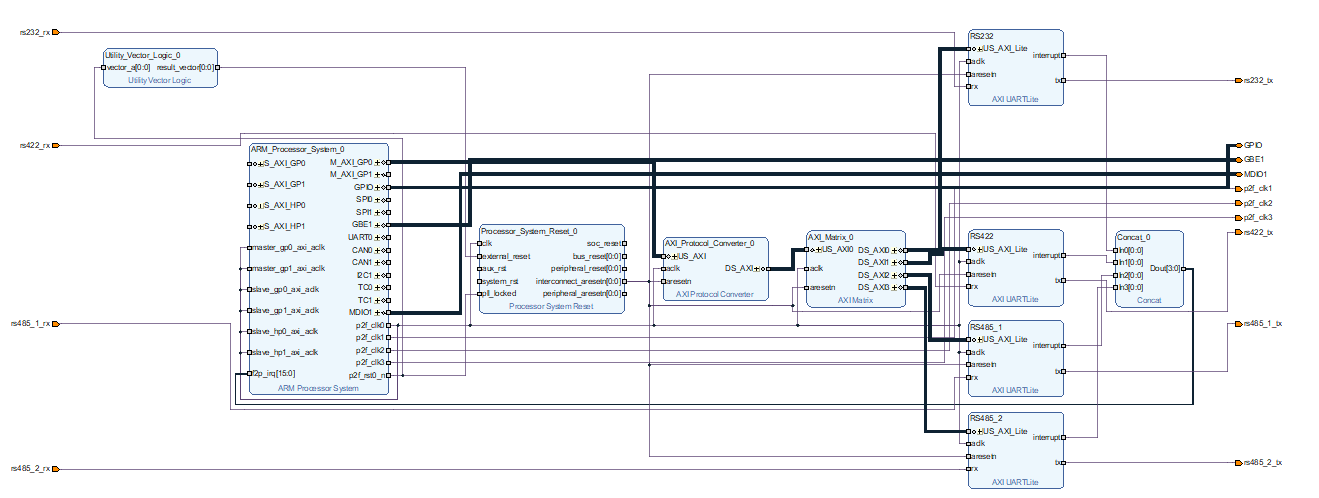Expand the CAN1 interface pin
Image resolution: width=1319 pixels, height=498 pixels.
(378, 262)
